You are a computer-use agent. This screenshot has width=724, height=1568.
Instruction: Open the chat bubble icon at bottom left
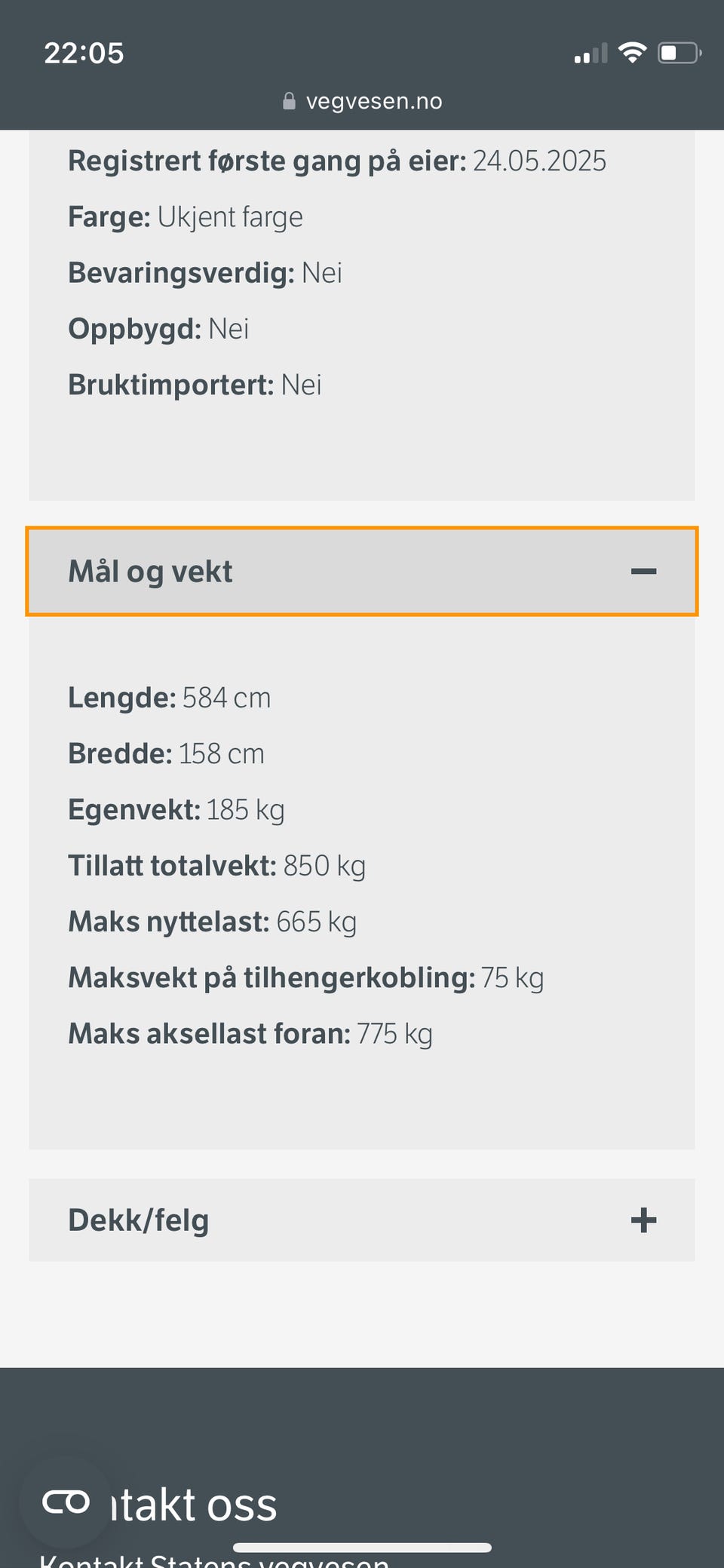66,1502
